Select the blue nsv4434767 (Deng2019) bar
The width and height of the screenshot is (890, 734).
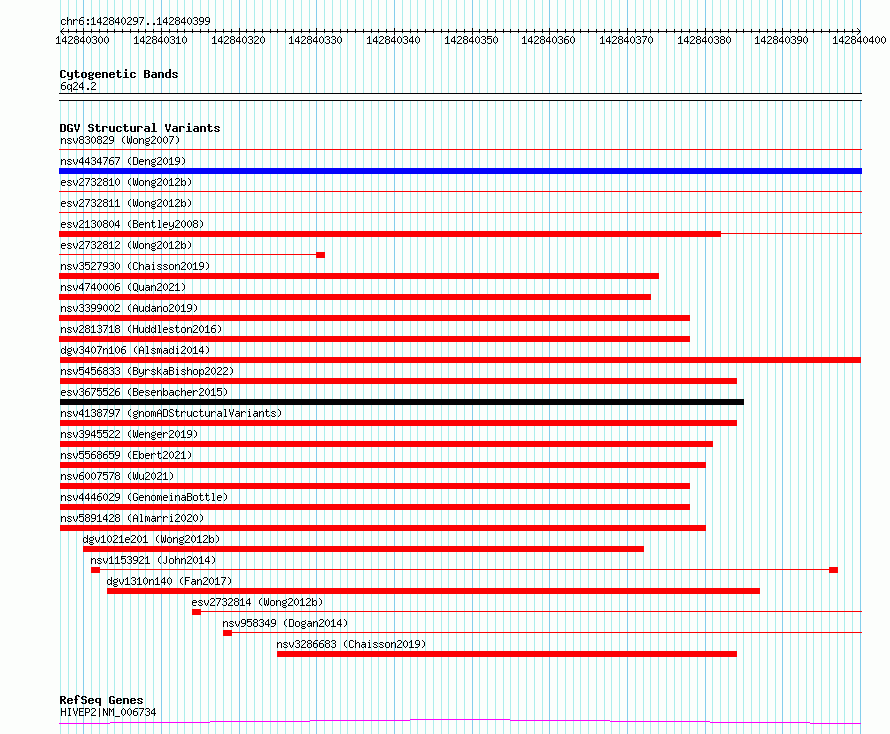[460, 171]
